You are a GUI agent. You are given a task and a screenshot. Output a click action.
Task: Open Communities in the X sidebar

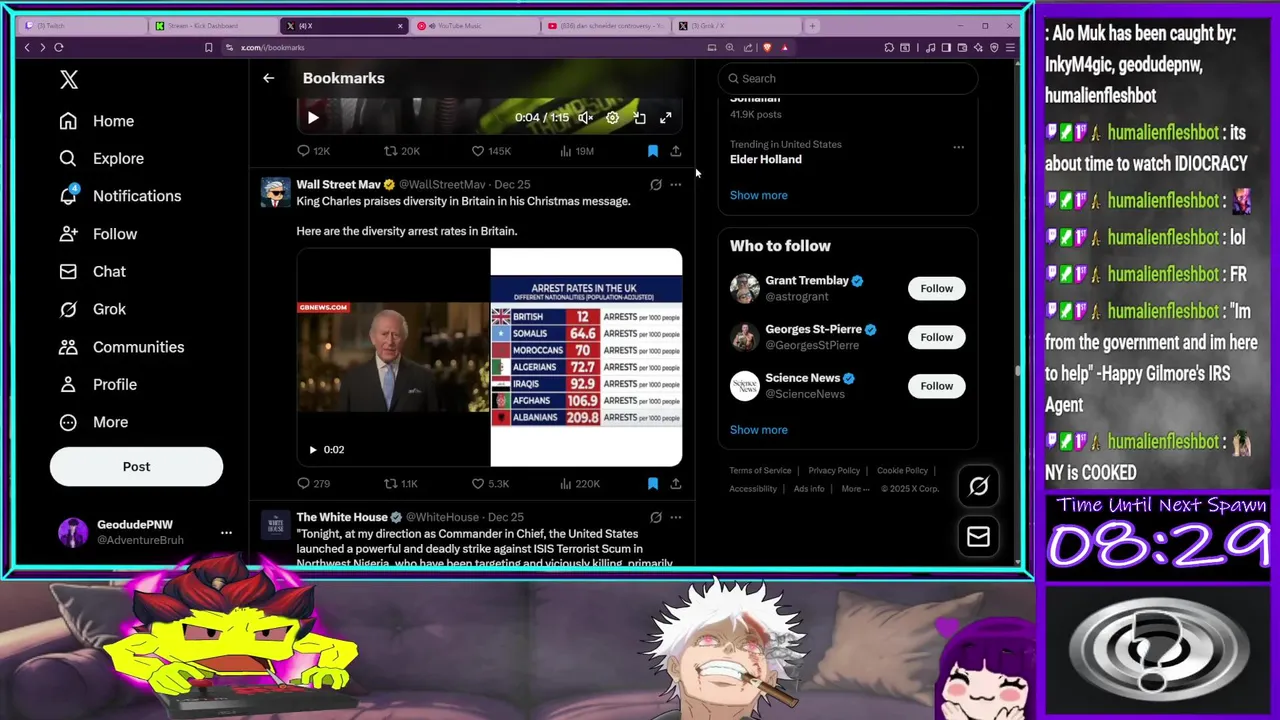click(x=121, y=347)
